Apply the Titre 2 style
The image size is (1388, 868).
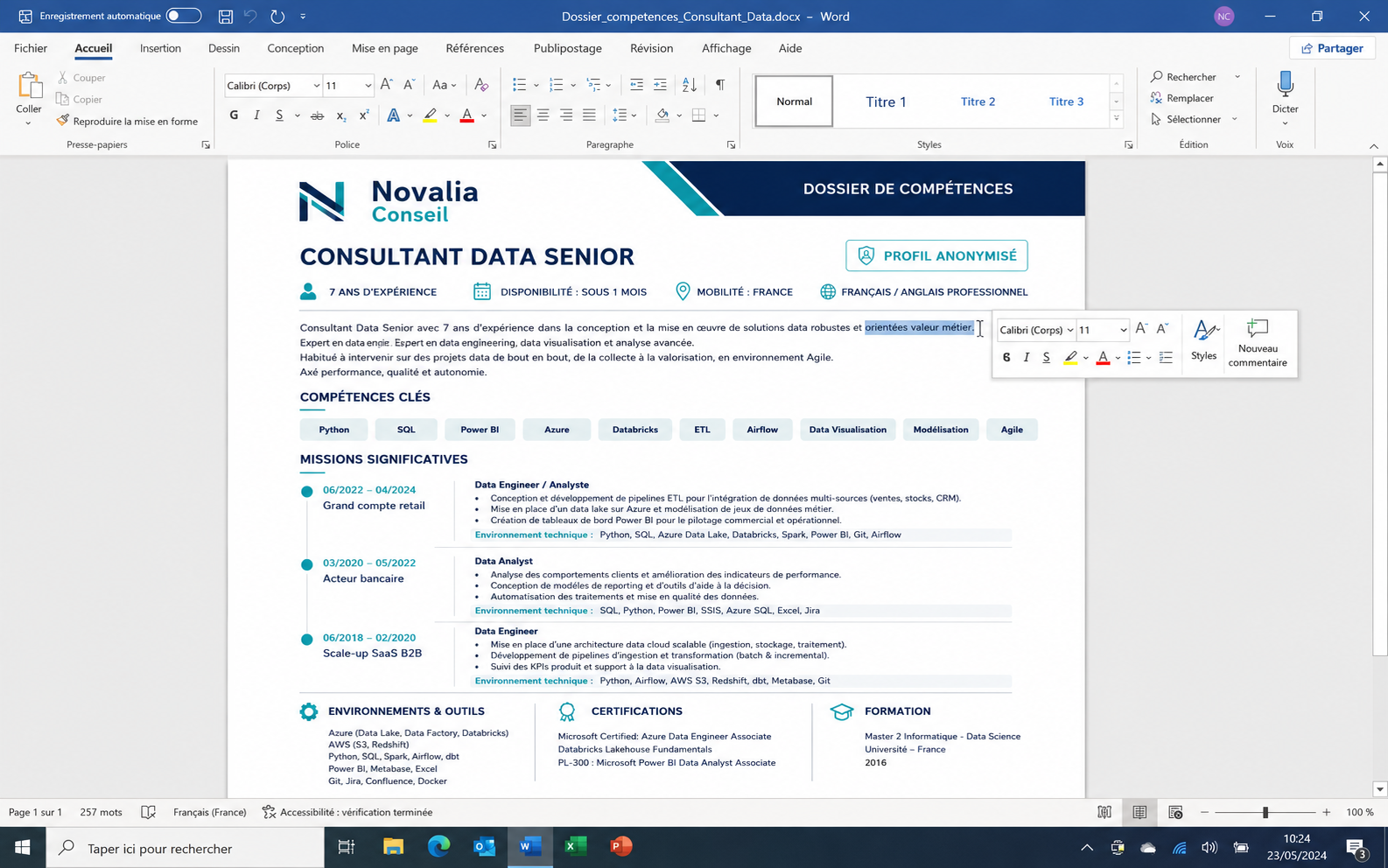978,101
